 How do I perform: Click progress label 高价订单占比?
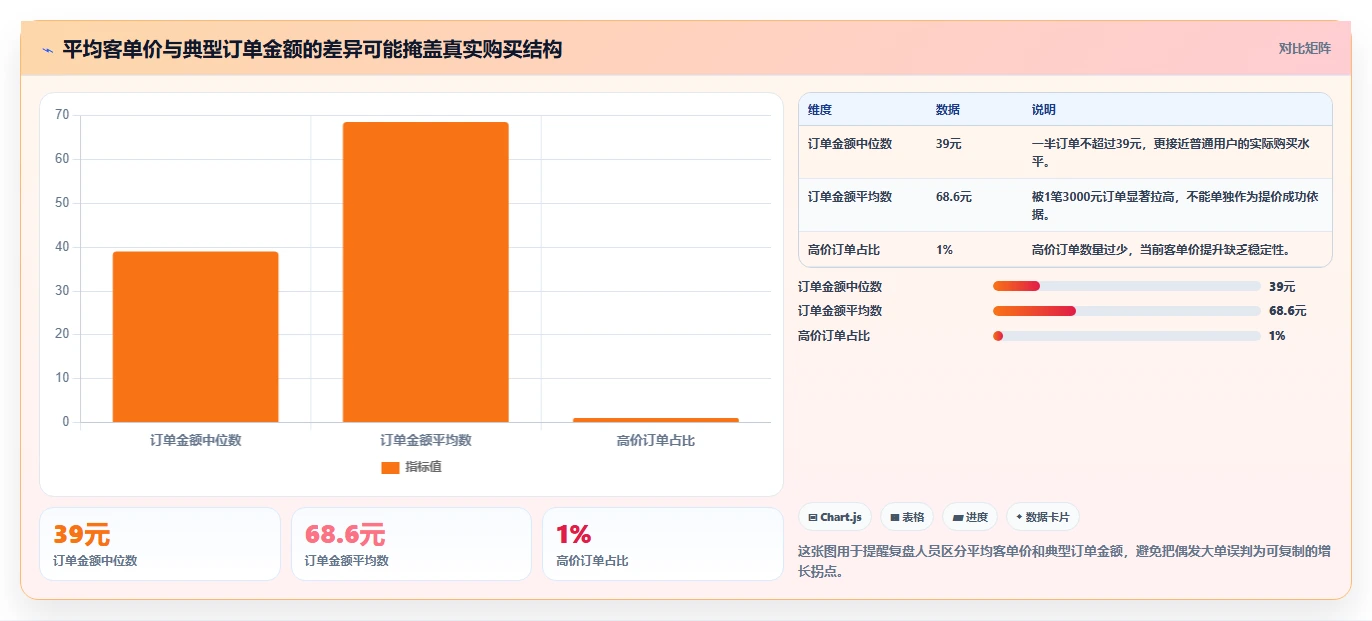pos(834,336)
